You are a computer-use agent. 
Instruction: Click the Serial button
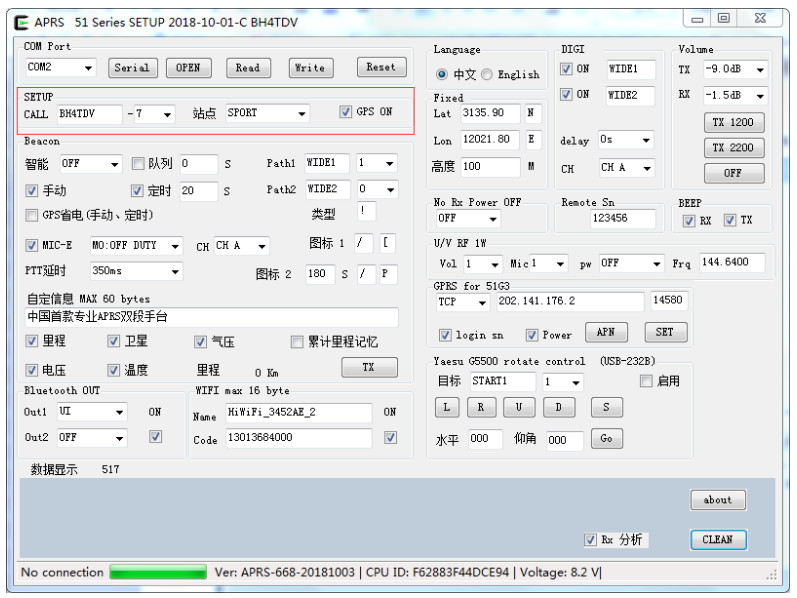pyautogui.click(x=133, y=68)
